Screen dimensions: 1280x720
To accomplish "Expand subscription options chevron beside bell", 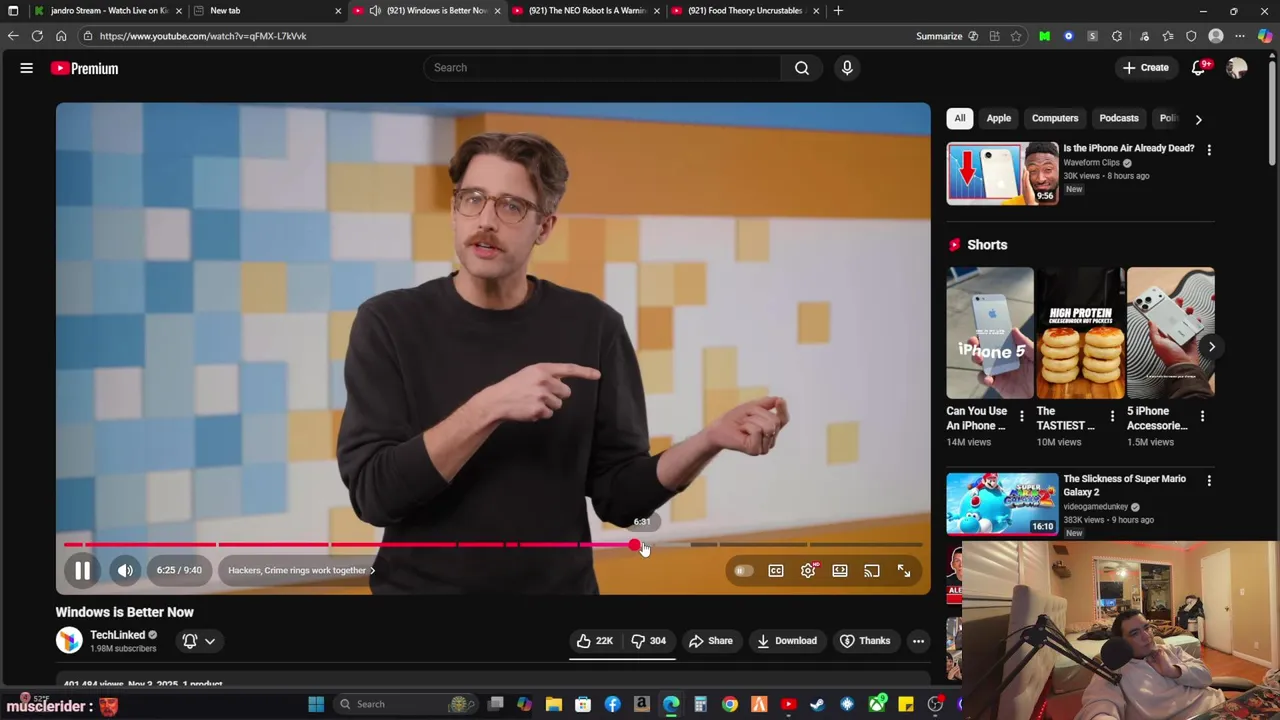I will coord(210,641).
